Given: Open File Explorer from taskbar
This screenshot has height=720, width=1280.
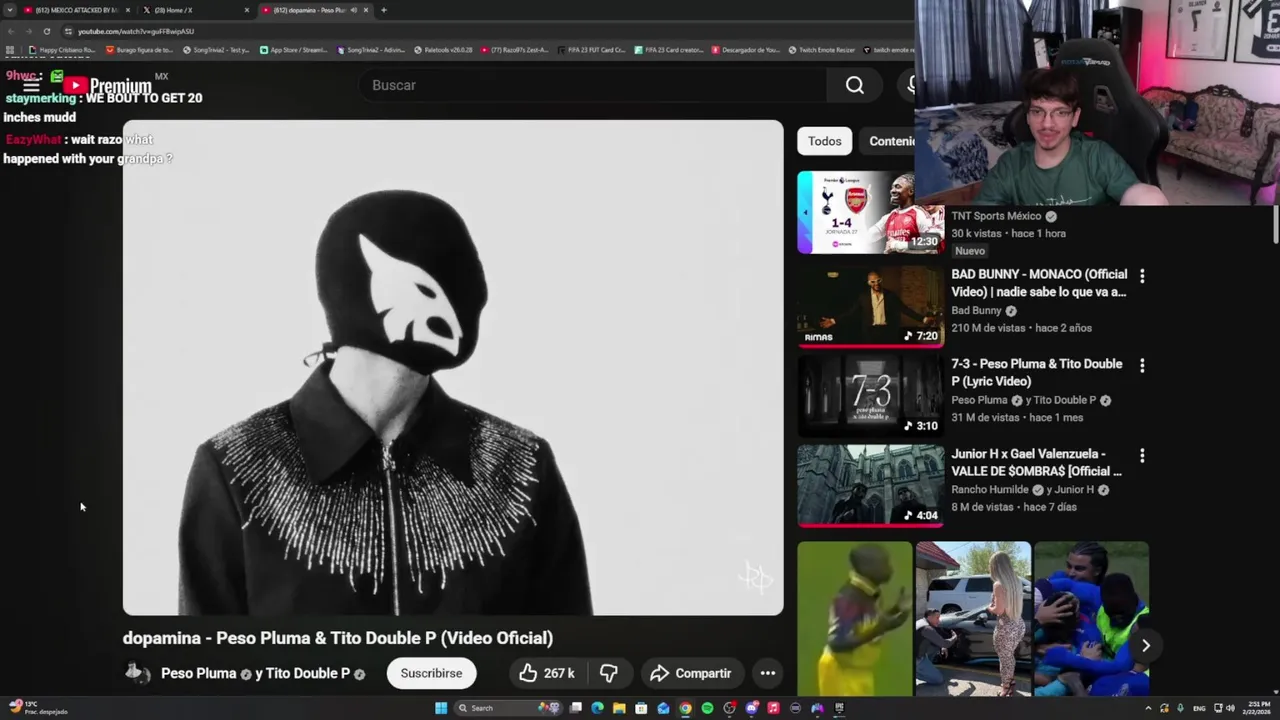Looking at the screenshot, I should click(x=619, y=708).
